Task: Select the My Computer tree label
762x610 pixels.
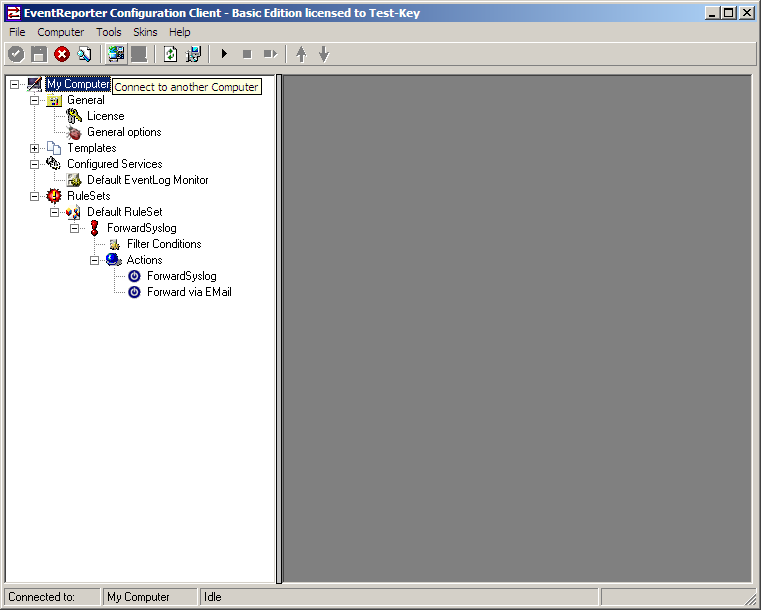Action: 78,84
